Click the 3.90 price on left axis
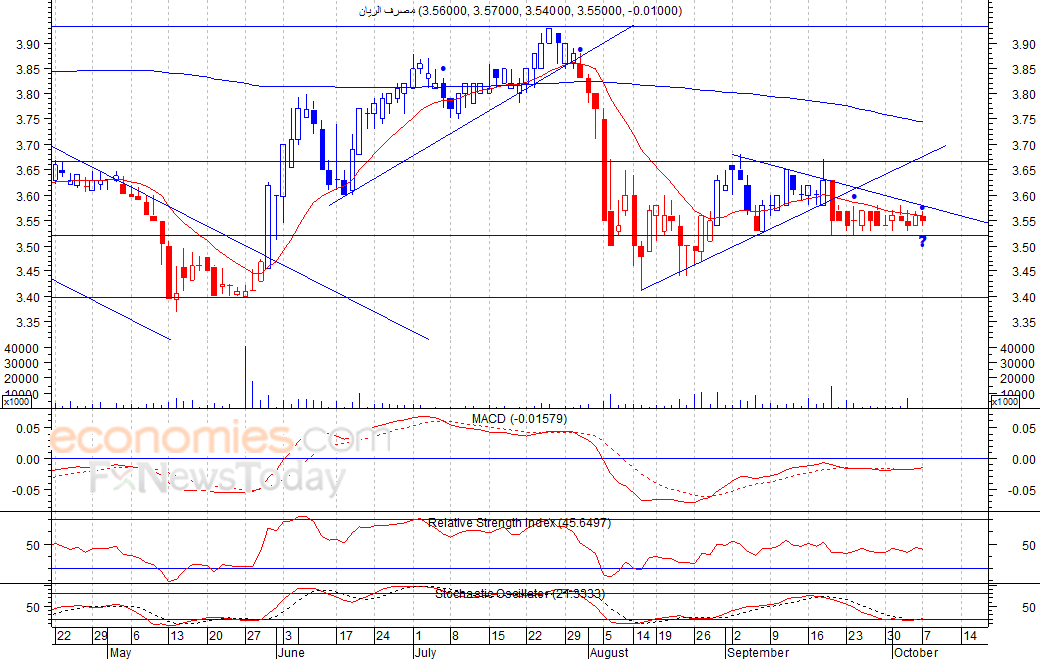The width and height of the screenshot is (1040, 659). 29,44
